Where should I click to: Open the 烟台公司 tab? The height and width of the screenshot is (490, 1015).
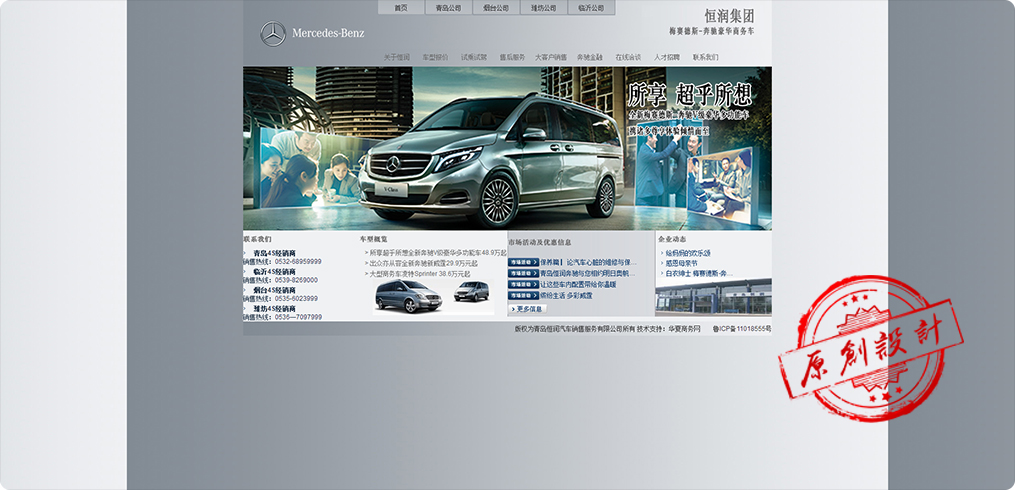496,8
